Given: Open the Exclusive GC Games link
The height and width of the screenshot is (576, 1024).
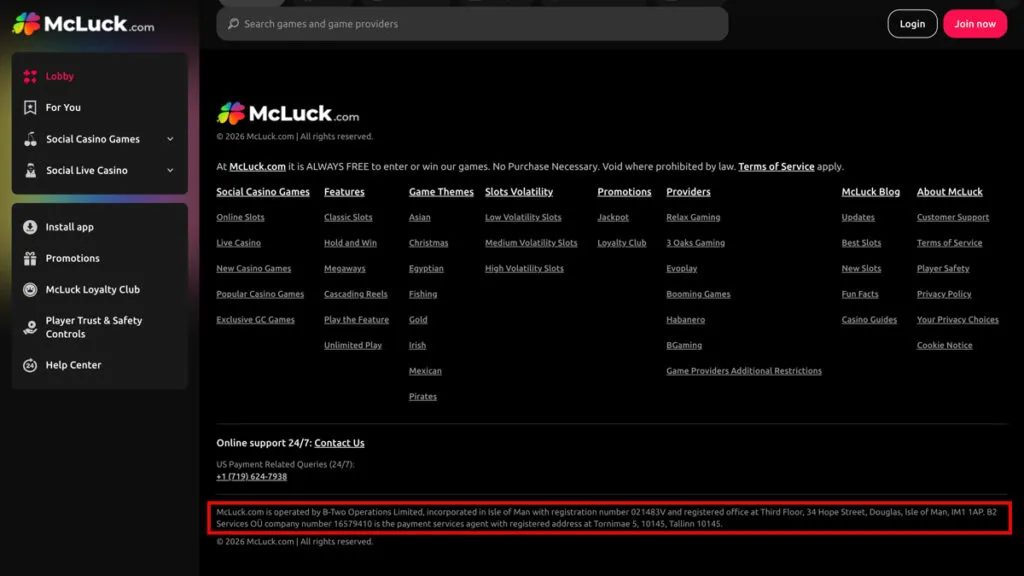Looking at the screenshot, I should (x=255, y=319).
